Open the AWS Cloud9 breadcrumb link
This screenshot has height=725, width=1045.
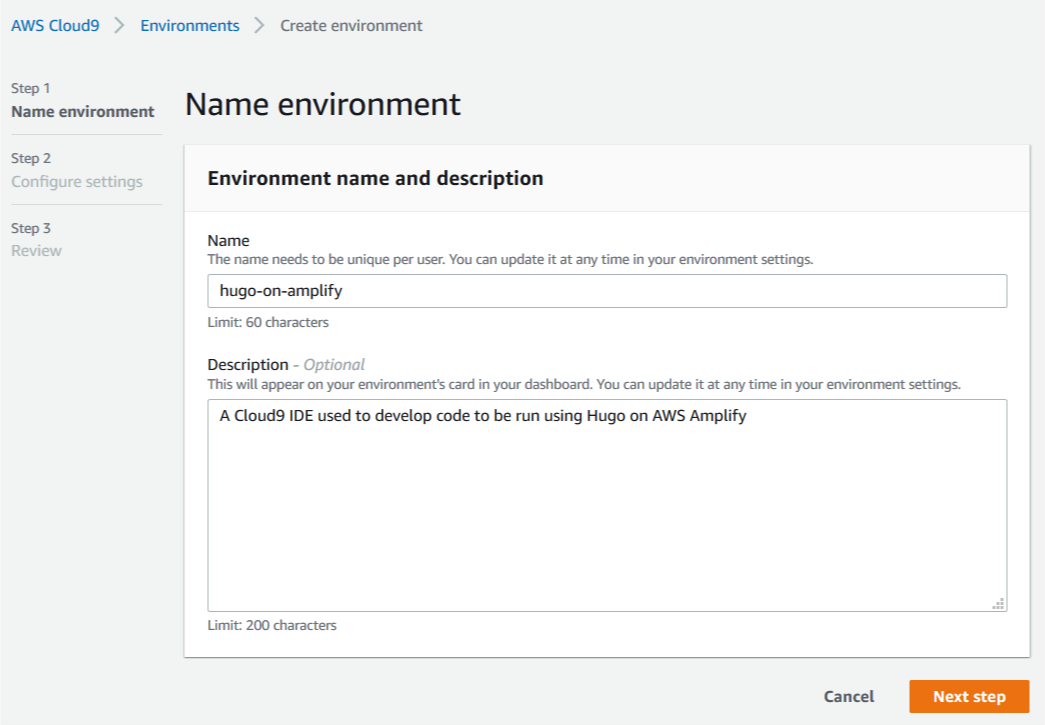tap(55, 25)
